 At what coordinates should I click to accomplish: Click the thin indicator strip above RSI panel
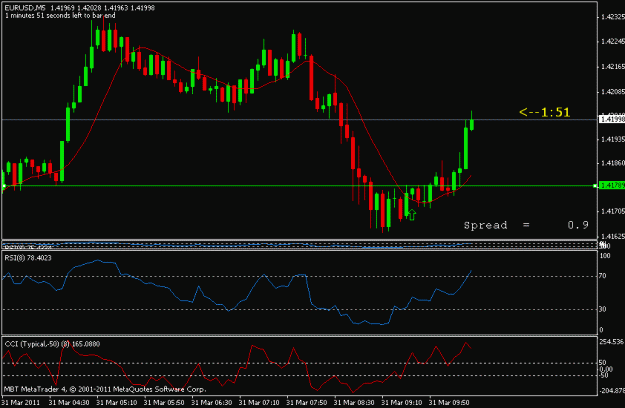tap(299, 244)
